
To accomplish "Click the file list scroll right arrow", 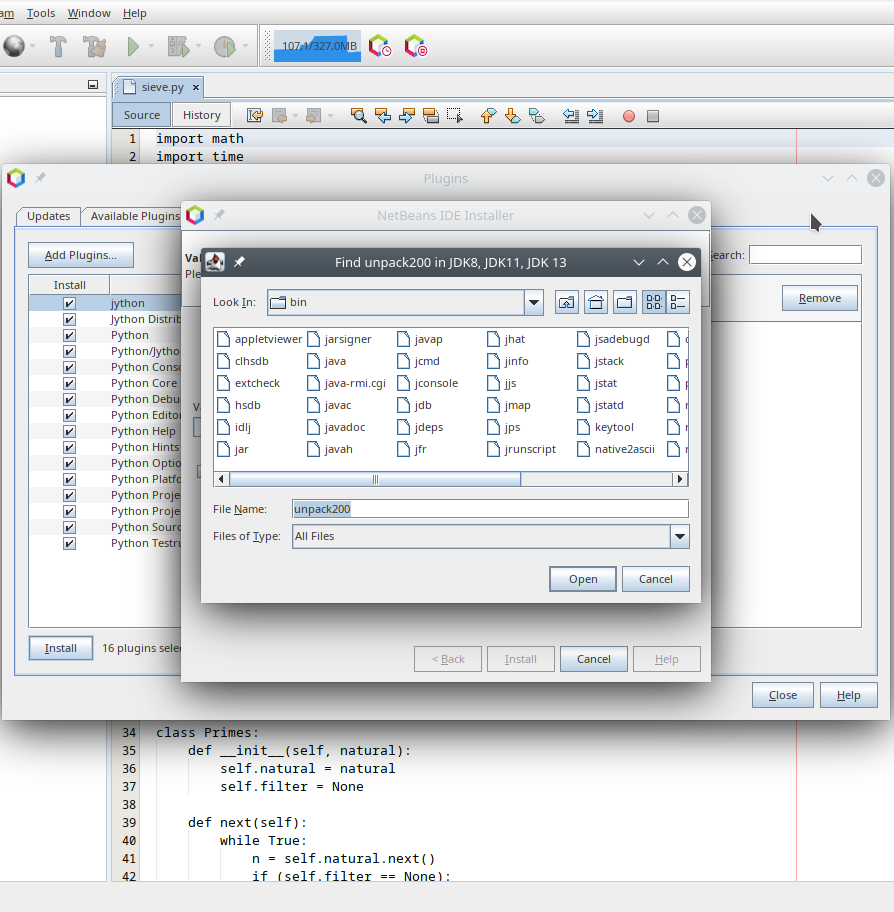I will 679,479.
